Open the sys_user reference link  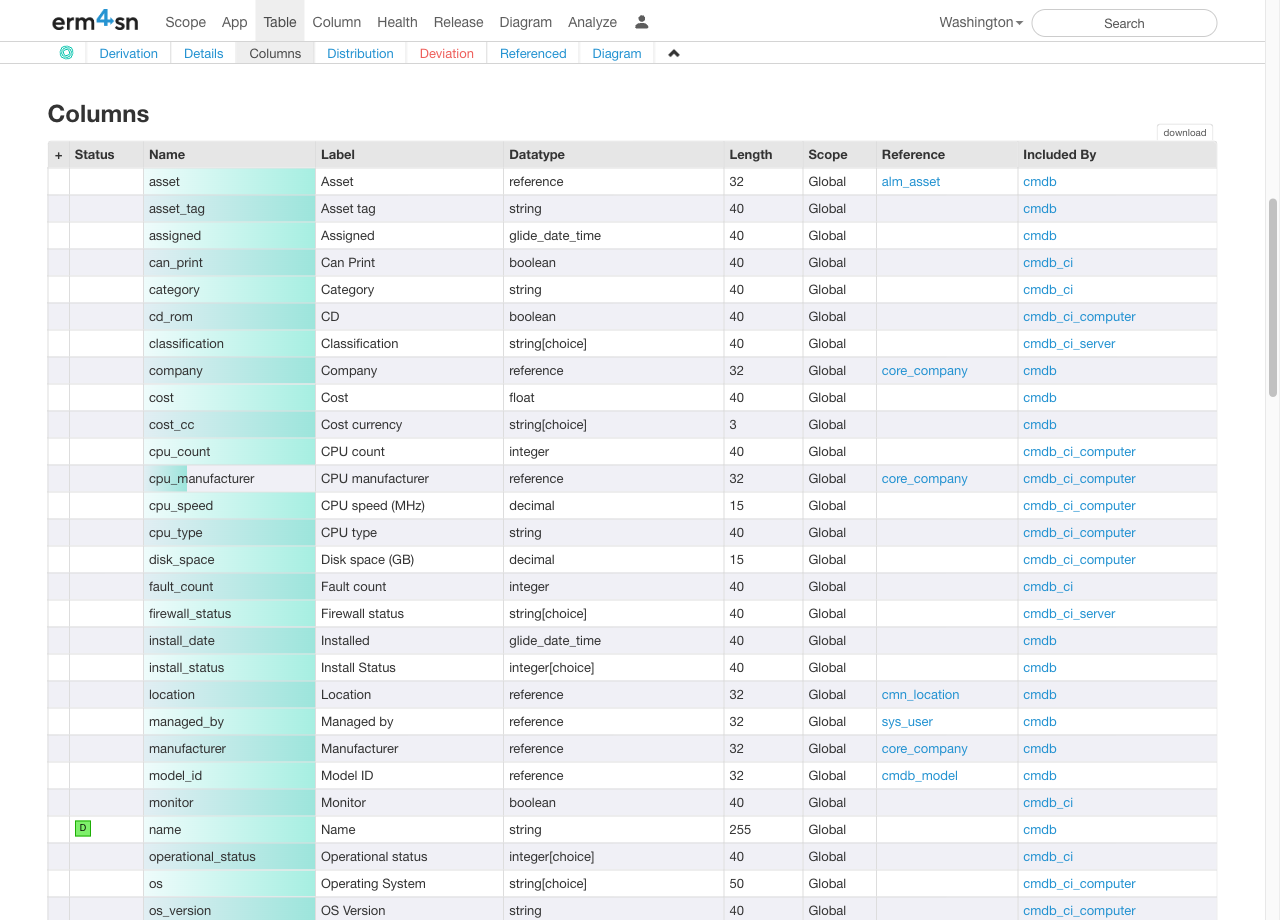point(907,721)
